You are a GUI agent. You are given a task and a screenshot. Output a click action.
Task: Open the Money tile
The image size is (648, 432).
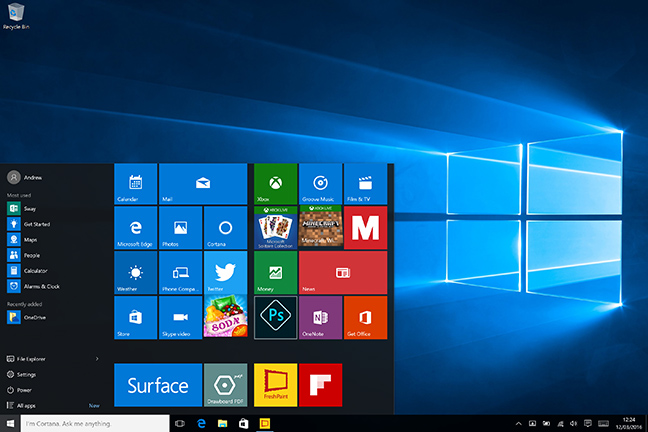276,272
